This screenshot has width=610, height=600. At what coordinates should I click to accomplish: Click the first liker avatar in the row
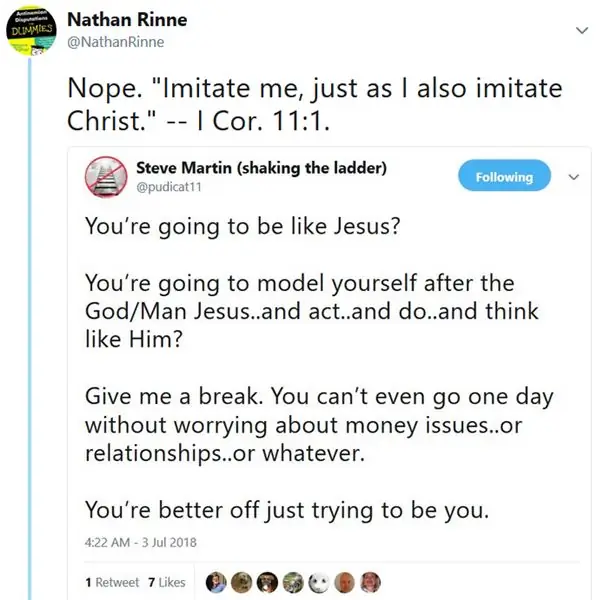pyautogui.click(x=215, y=581)
